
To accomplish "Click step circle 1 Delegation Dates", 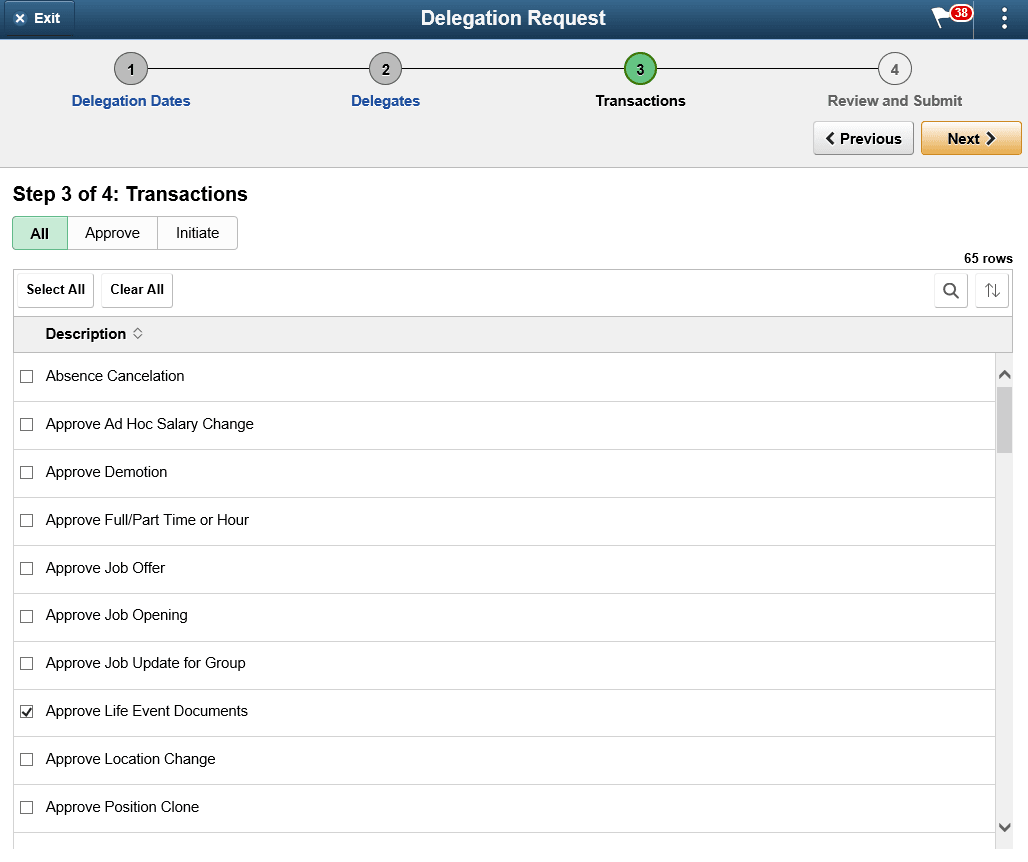I will point(131,69).
